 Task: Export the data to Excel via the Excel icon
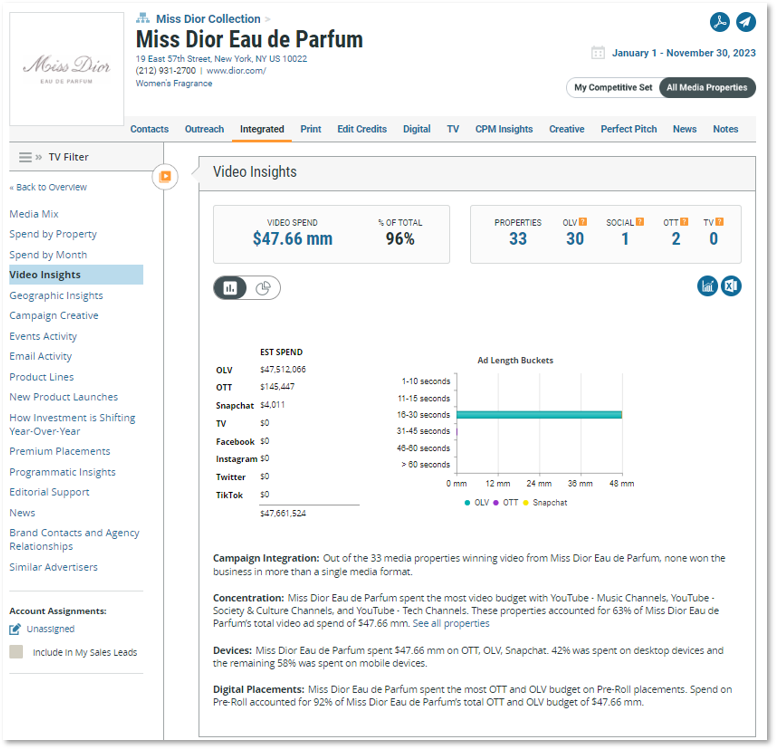point(731,286)
